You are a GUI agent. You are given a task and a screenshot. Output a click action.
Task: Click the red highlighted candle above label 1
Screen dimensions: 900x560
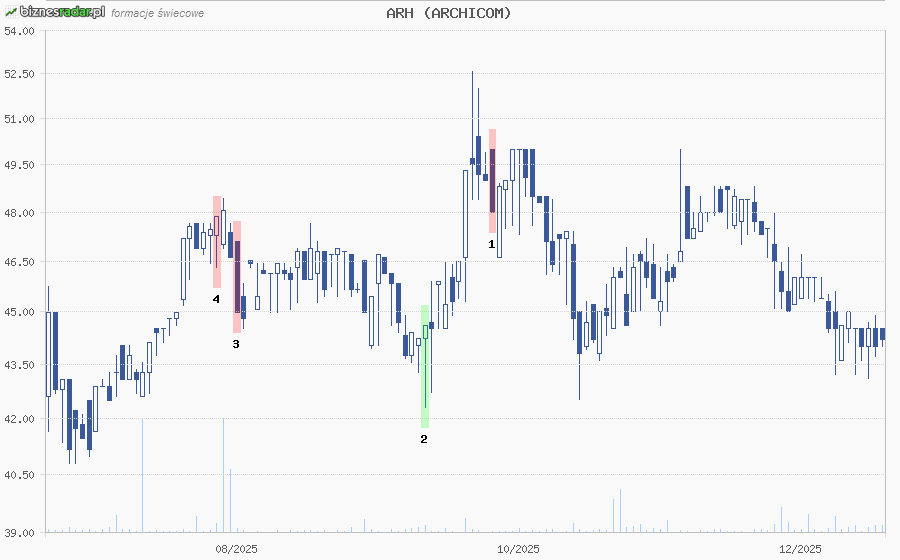[x=492, y=181]
